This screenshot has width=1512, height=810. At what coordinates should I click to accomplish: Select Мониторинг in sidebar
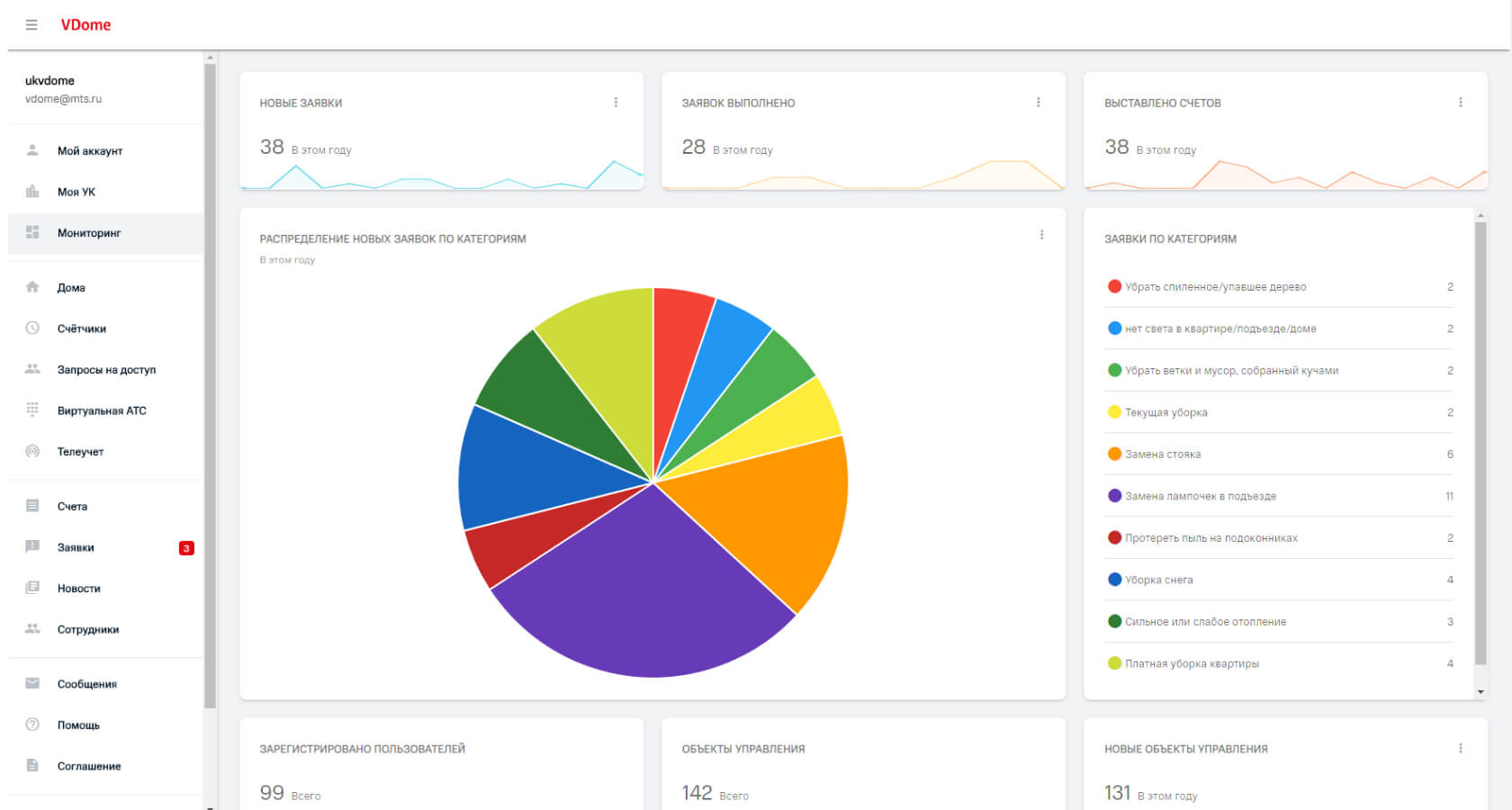[105, 233]
